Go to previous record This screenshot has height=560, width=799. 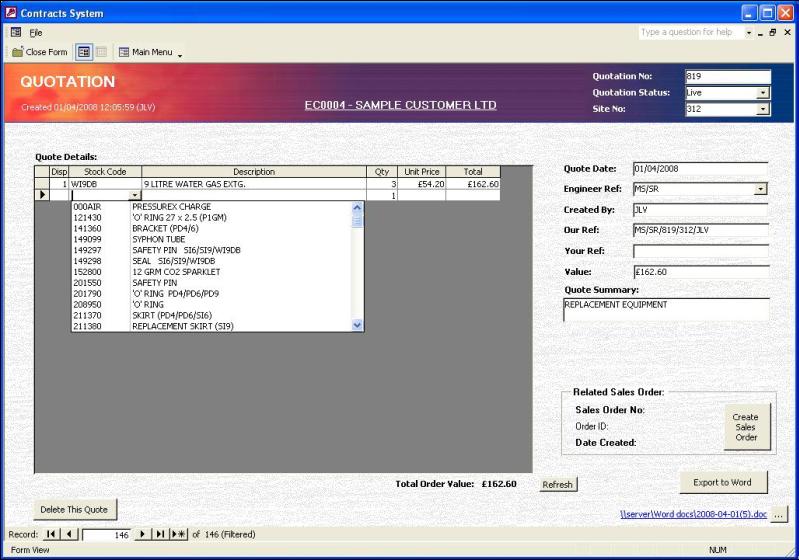tap(69, 535)
